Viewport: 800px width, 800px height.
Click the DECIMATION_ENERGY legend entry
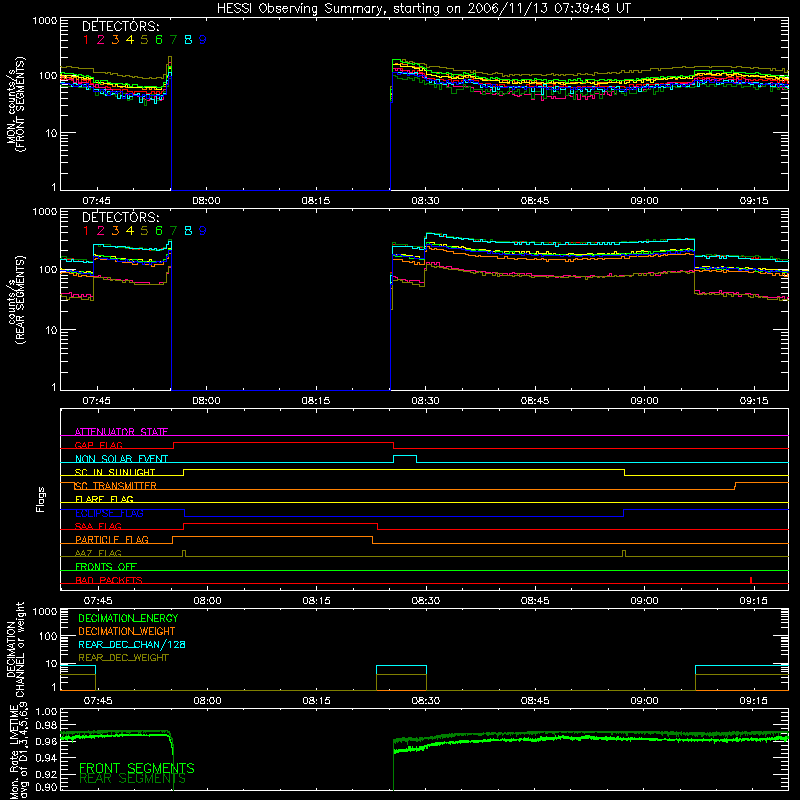(x=128, y=618)
